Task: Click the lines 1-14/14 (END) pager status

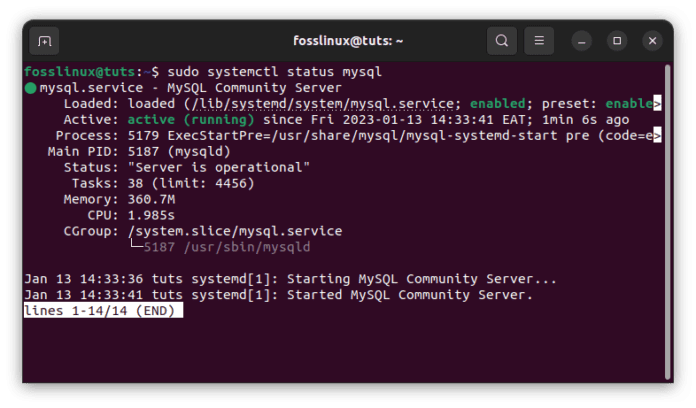Action: [103, 311]
